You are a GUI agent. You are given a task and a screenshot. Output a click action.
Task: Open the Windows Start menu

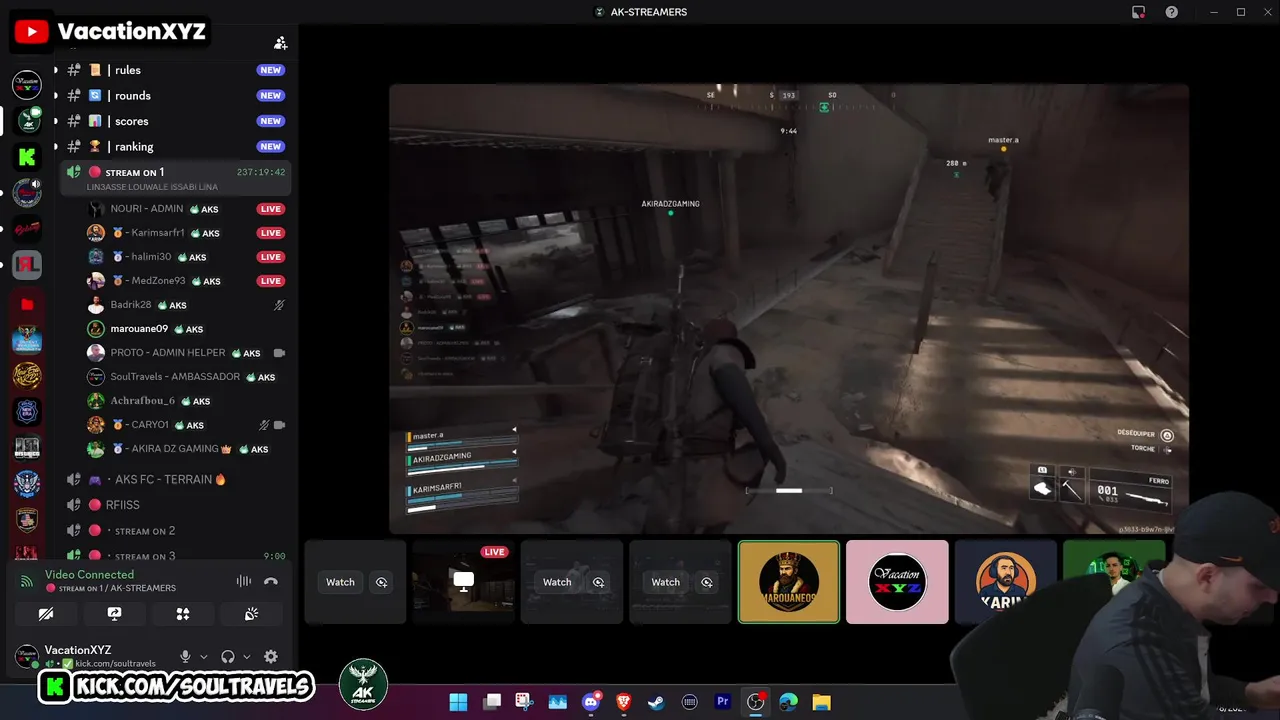click(x=458, y=702)
